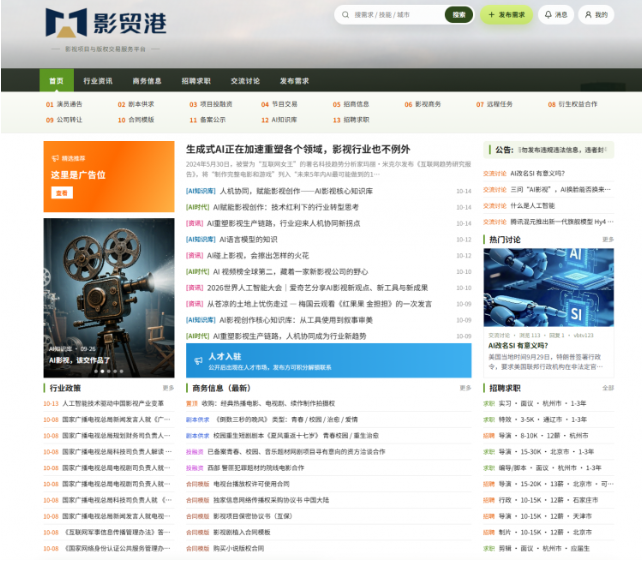Open the 交流讨论 navigation tab
The image size is (642, 569).
[245, 81]
